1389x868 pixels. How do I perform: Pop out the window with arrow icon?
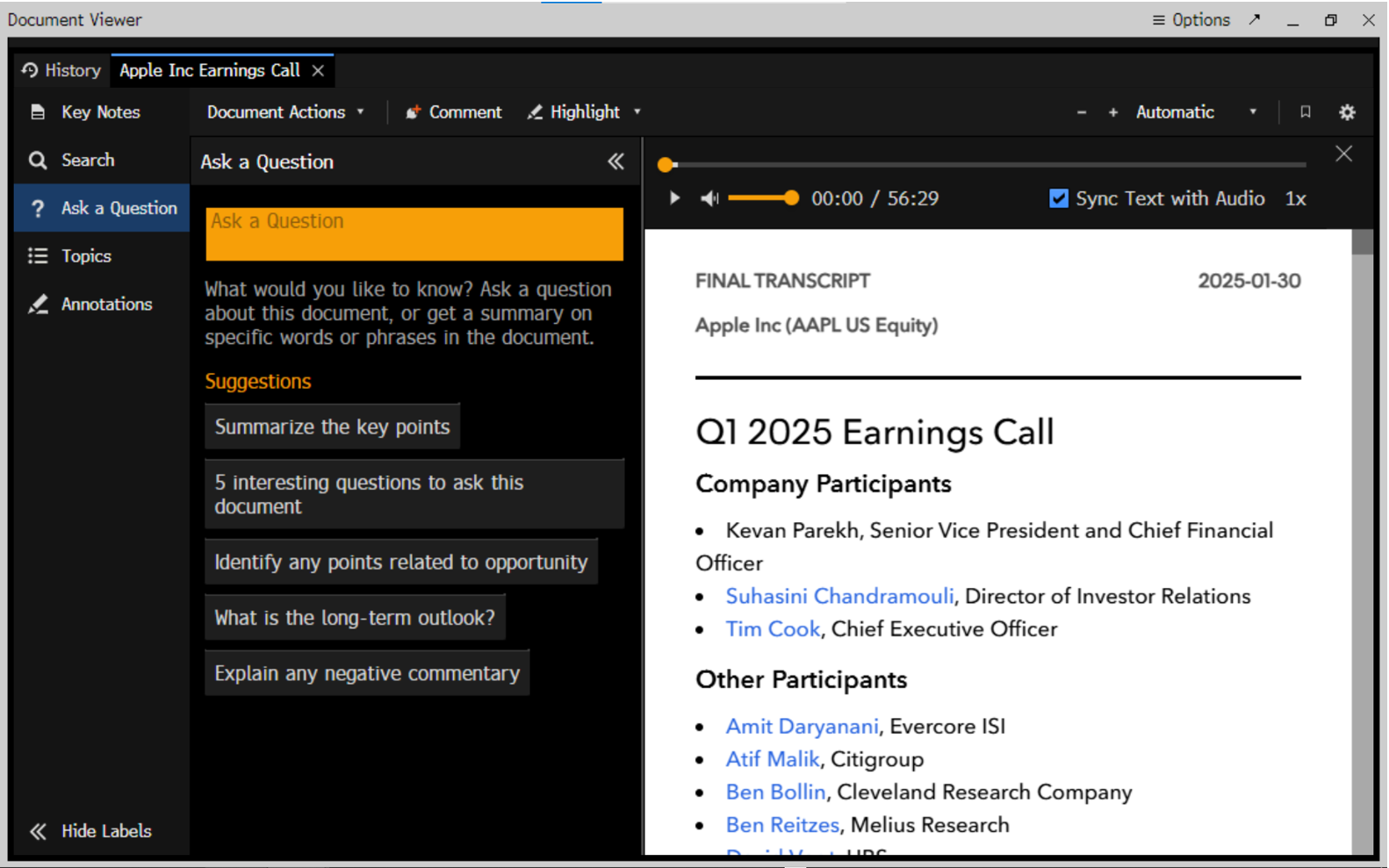point(1255,19)
